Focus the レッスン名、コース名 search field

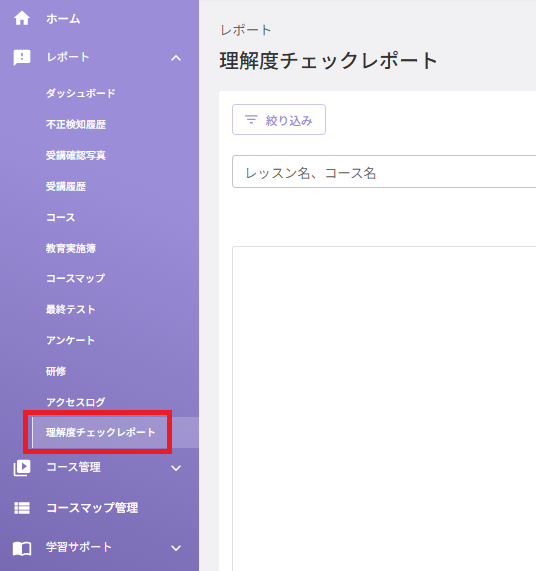(384, 172)
